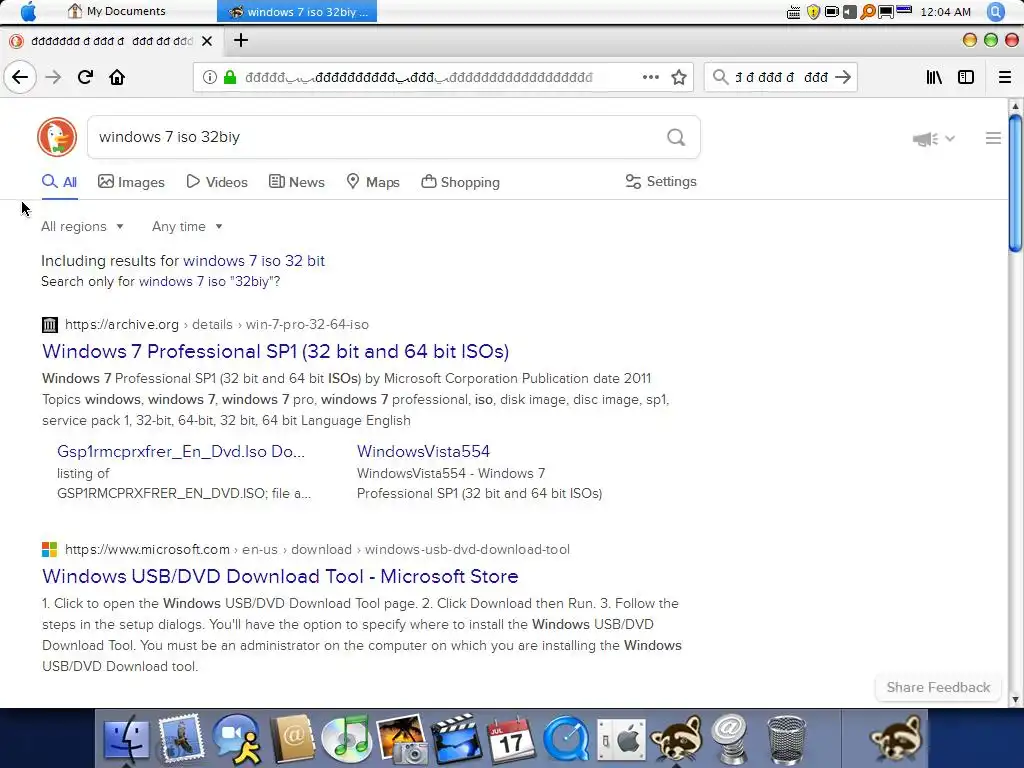Launch QuickTime Player from dock
Image resolution: width=1024 pixels, height=768 pixels.
pos(566,739)
